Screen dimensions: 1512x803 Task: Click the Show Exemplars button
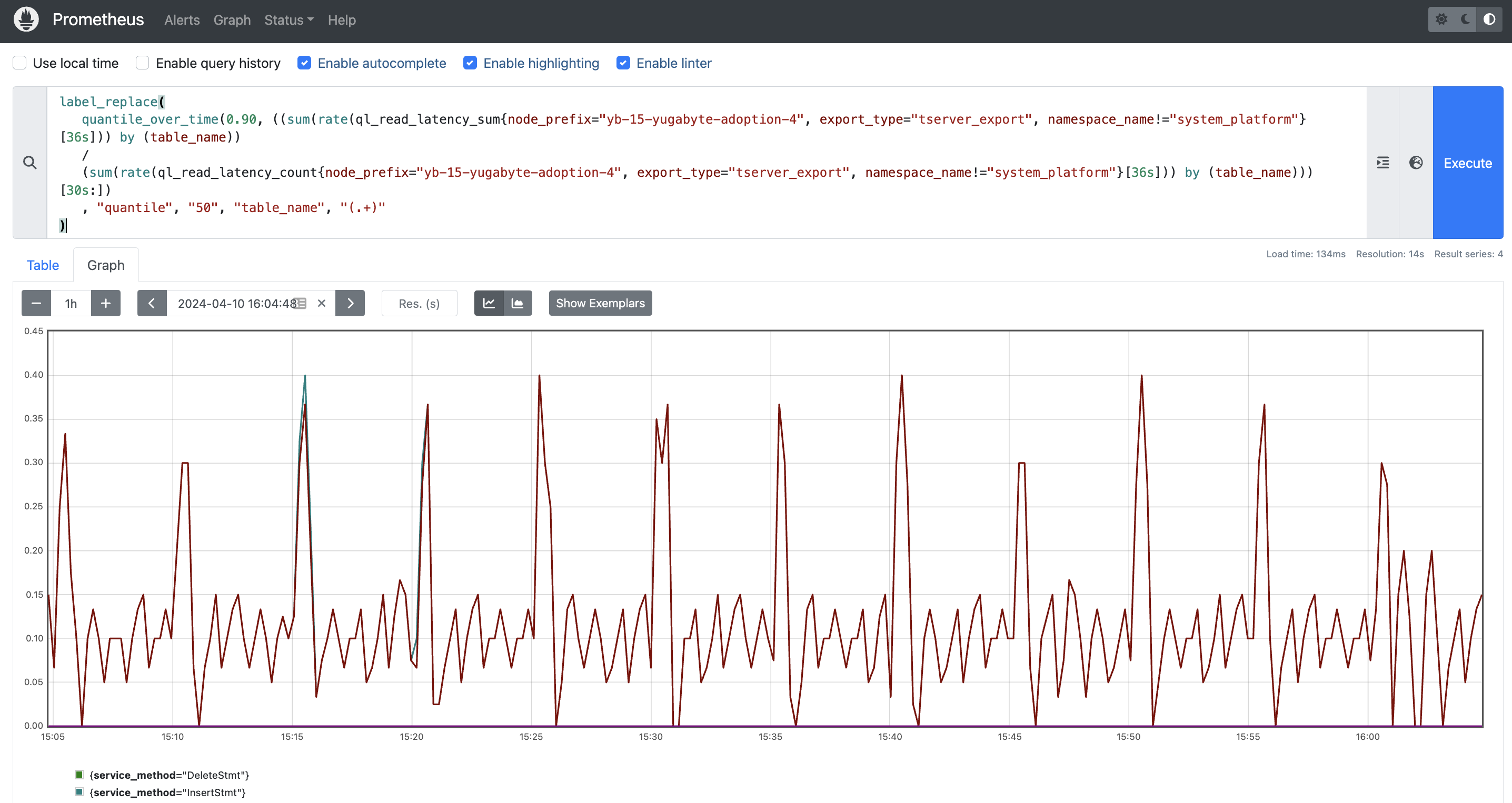tap(600, 303)
